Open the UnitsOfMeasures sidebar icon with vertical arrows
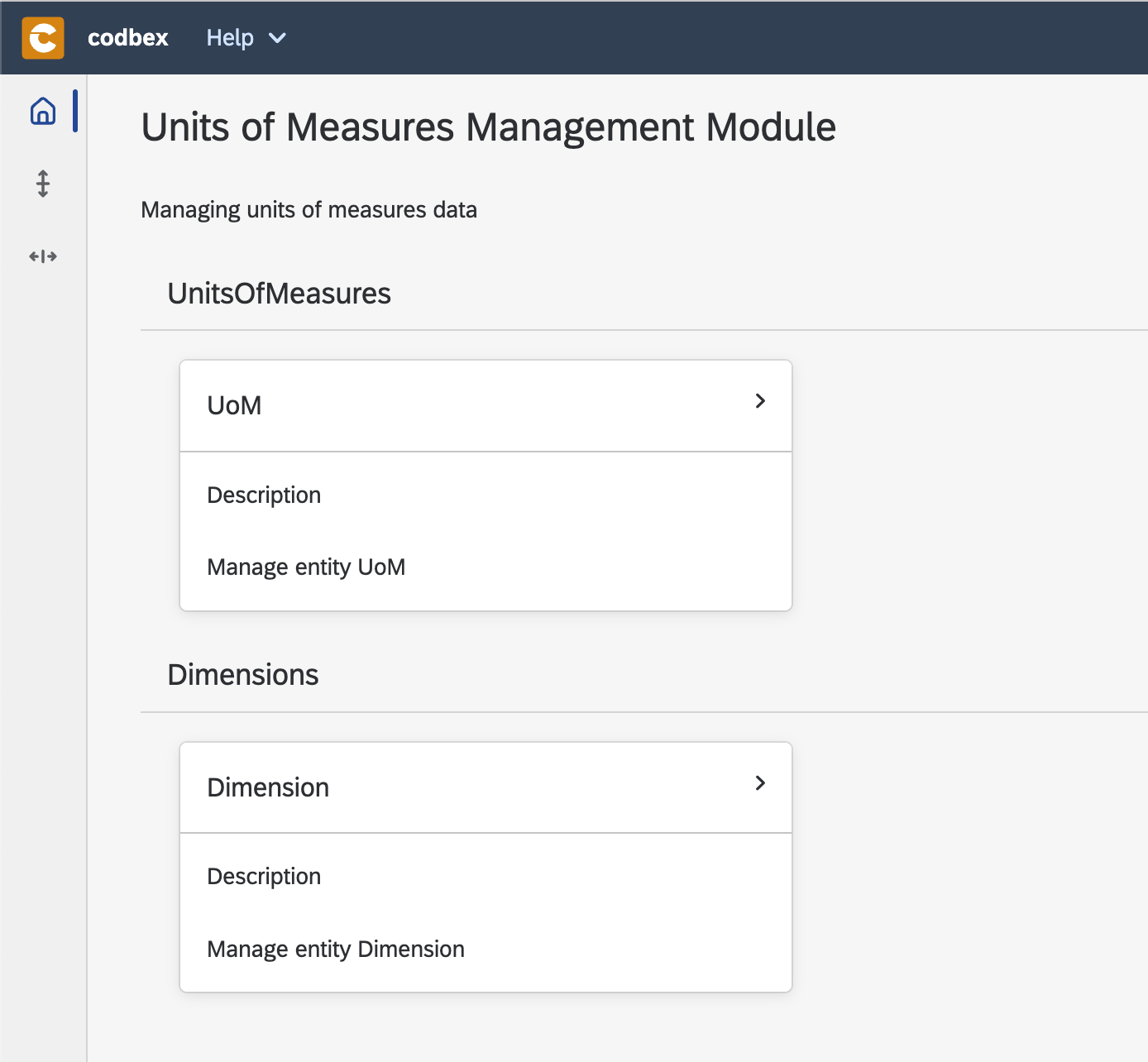1148x1062 pixels. point(43,184)
